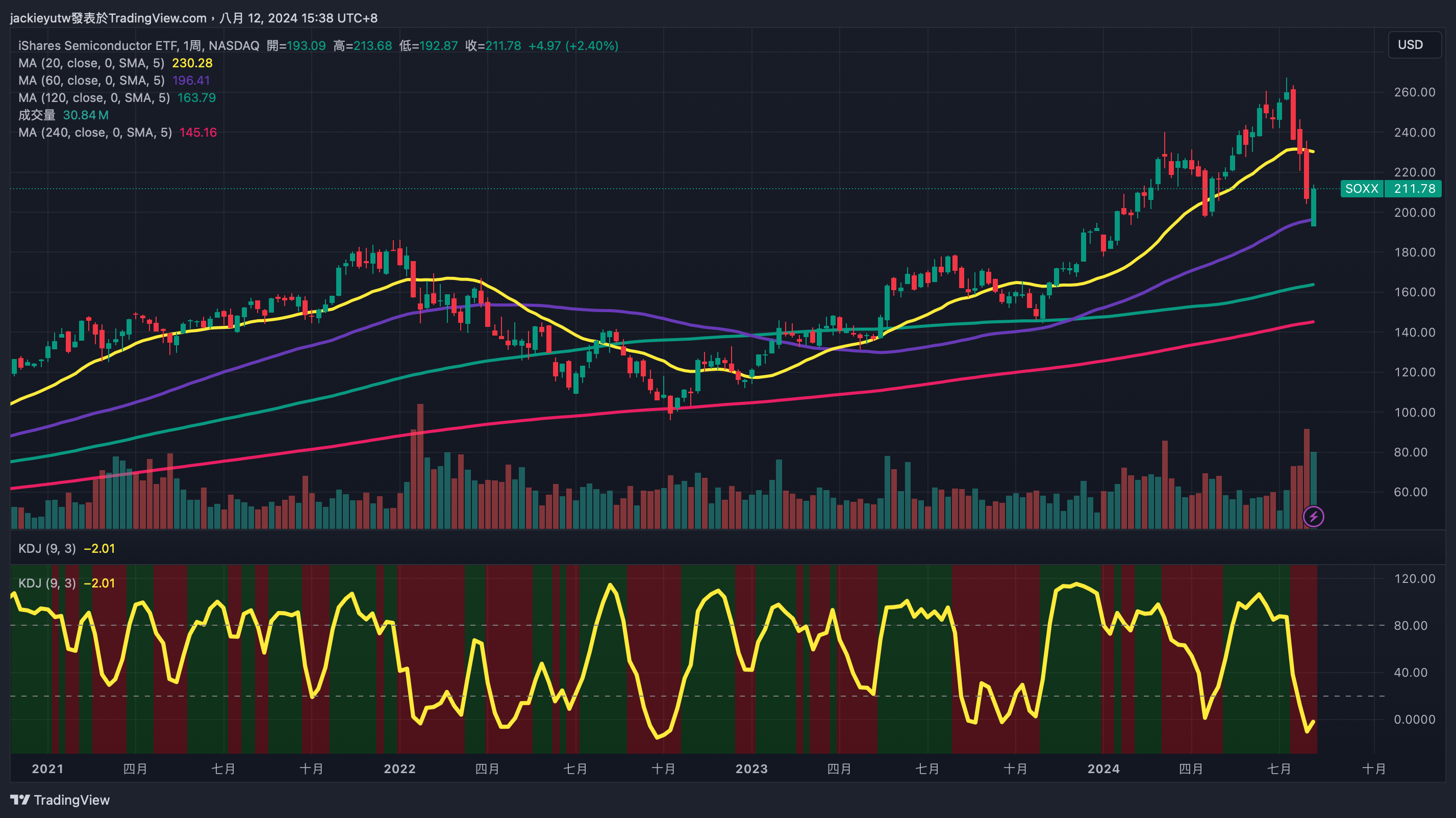Click the 260.00 price scale label
This screenshot has height=818, width=1456.
pos(1414,92)
